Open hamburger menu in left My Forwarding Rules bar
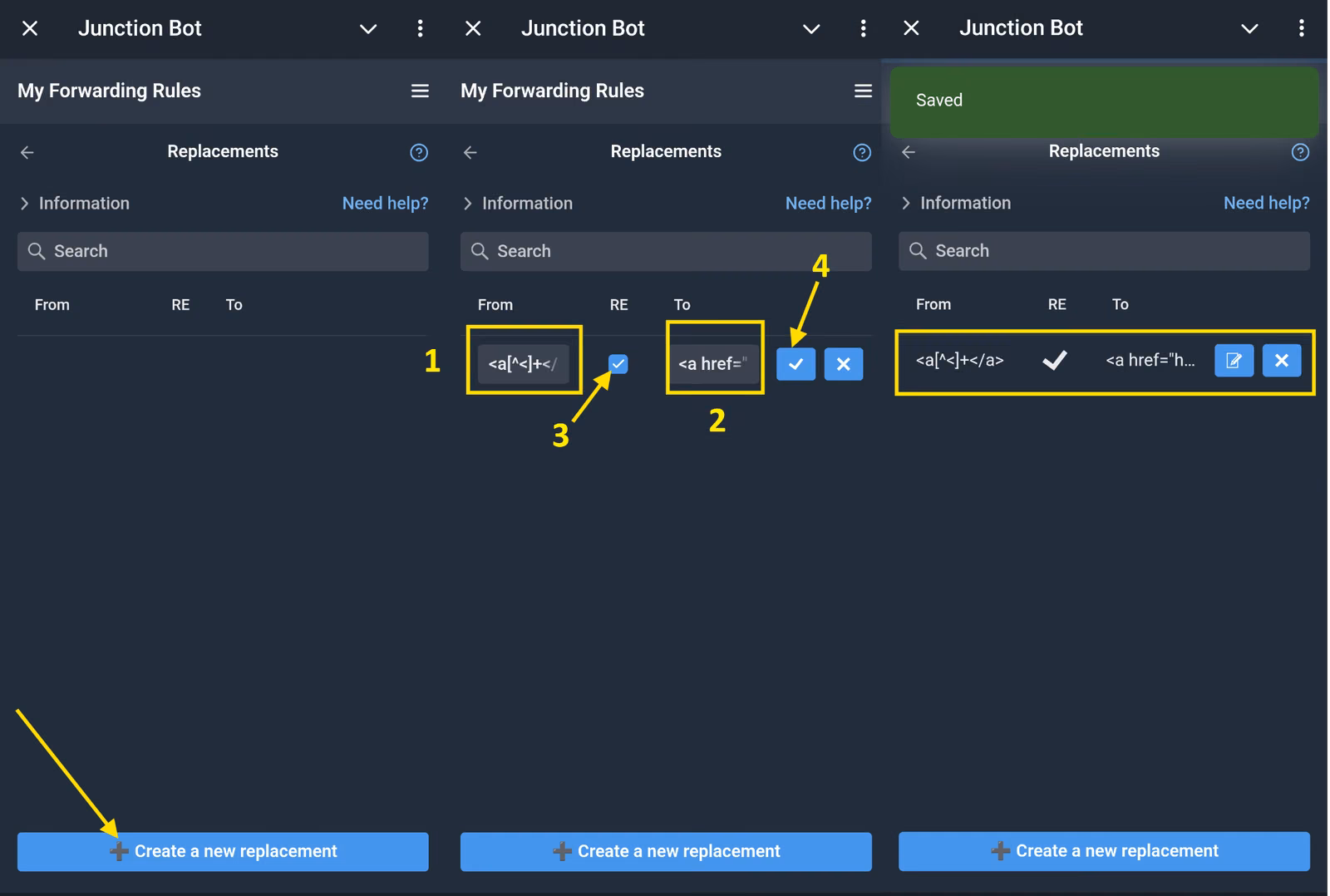The height and width of the screenshot is (896, 1330). (x=420, y=91)
